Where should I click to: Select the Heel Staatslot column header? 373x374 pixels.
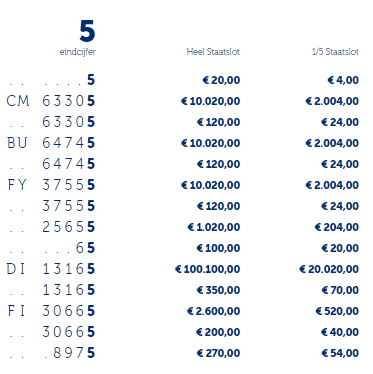(213, 52)
